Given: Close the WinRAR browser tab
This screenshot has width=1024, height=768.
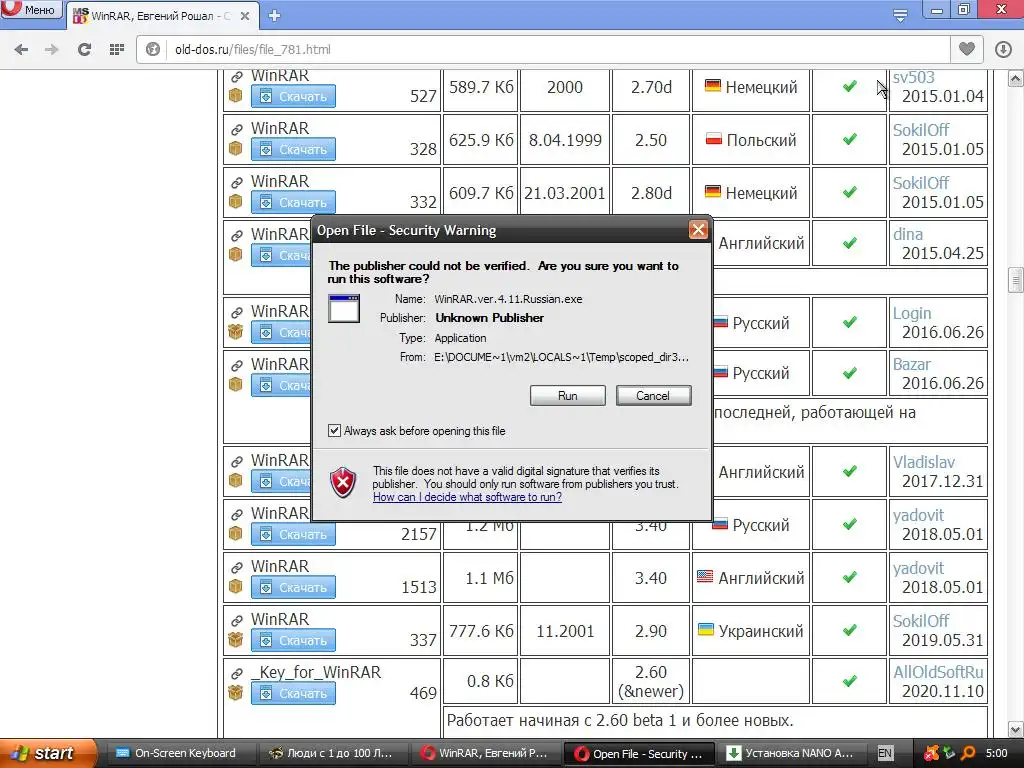Looking at the screenshot, I should [245, 16].
